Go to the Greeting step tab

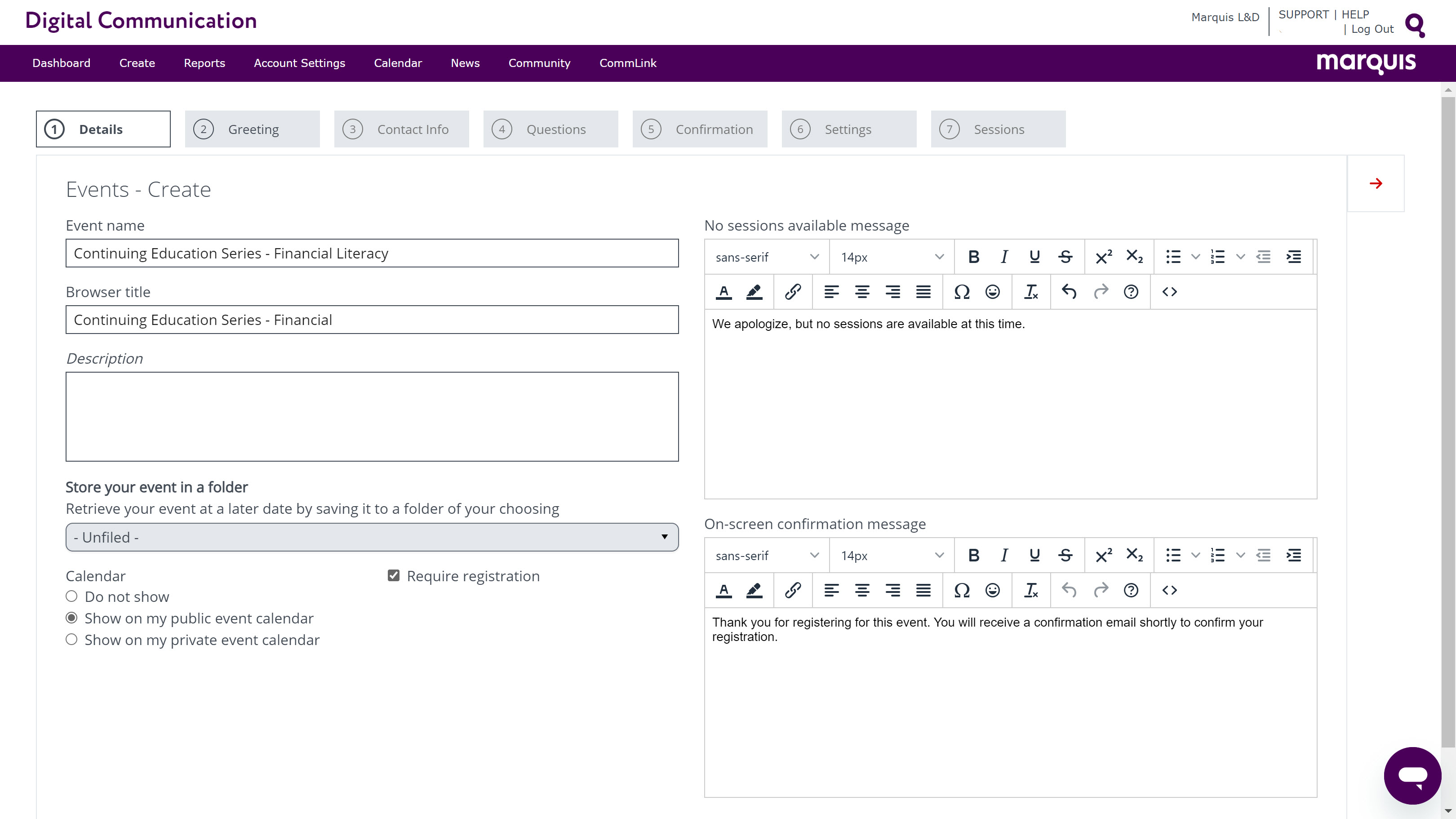(x=252, y=129)
